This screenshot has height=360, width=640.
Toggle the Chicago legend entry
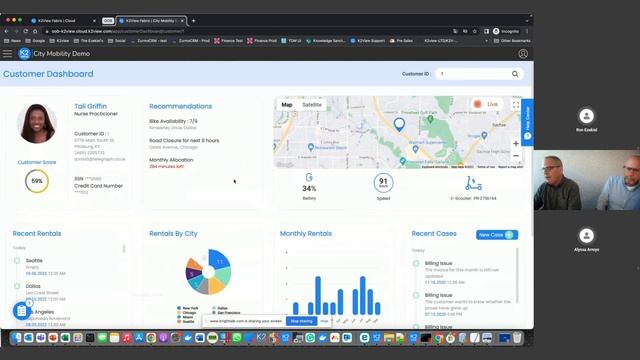pos(187,313)
